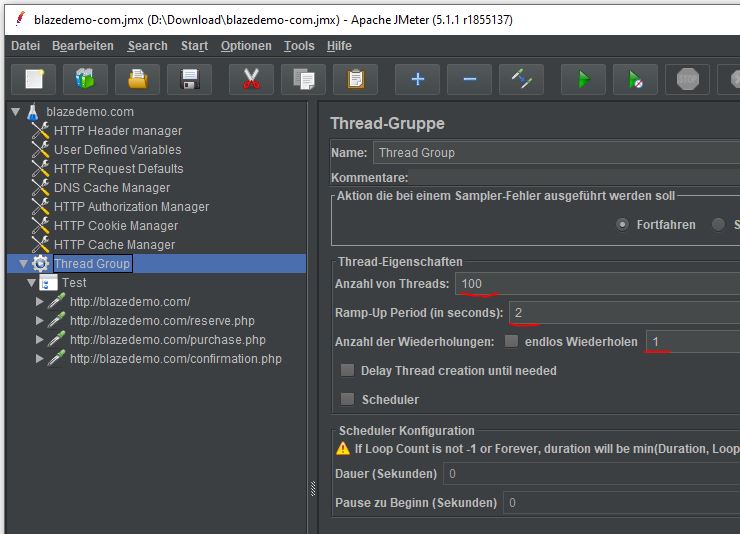Collapse the Thread Group tree node
Image resolution: width=740 pixels, height=534 pixels.
[24, 264]
